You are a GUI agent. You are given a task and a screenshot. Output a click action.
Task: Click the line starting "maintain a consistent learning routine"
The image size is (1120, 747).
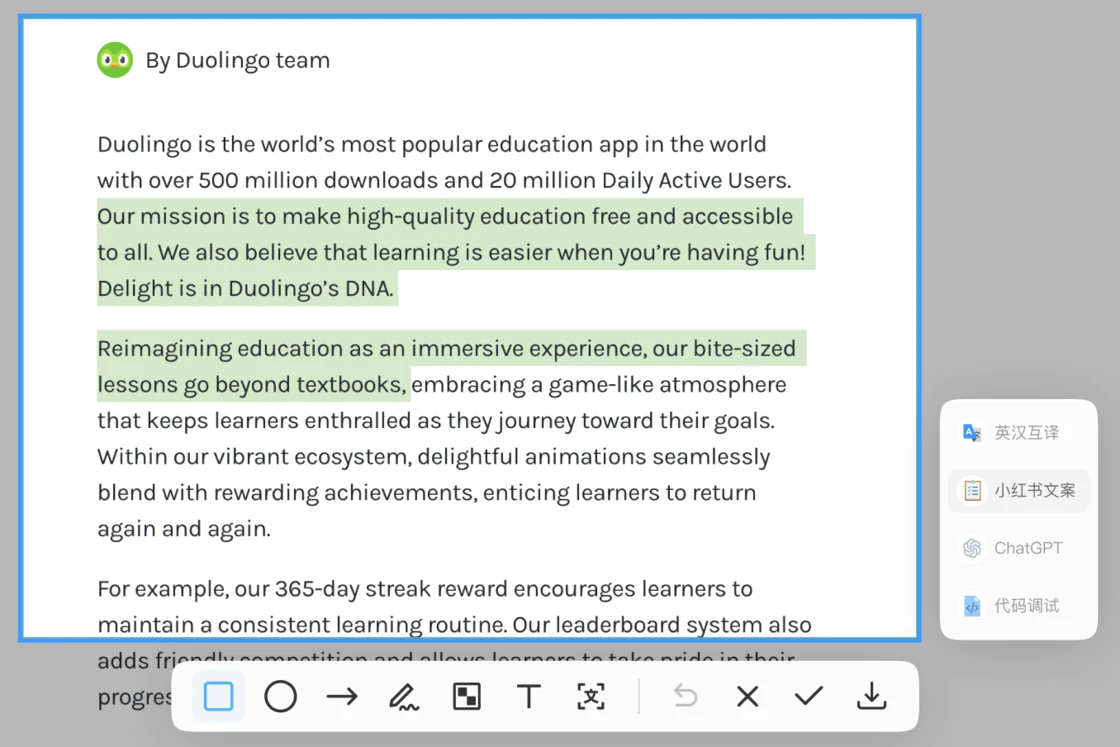point(454,625)
